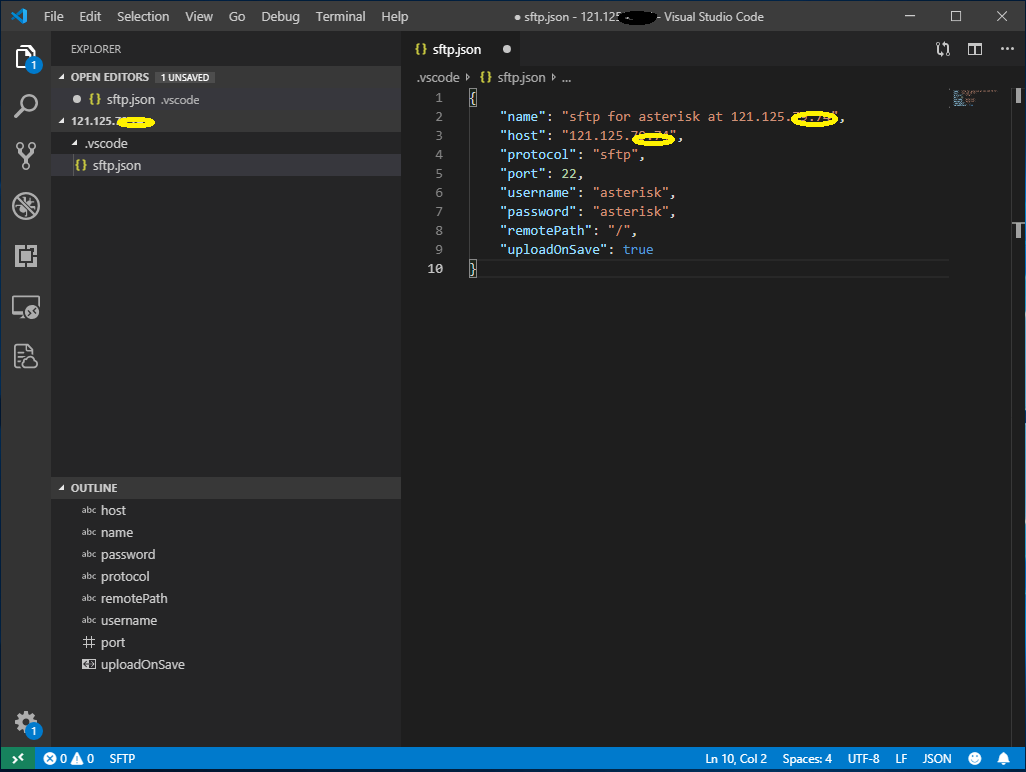Expand the .vscode breadcrumb segment
Image resolution: width=1026 pixels, height=772 pixels.
coord(438,77)
